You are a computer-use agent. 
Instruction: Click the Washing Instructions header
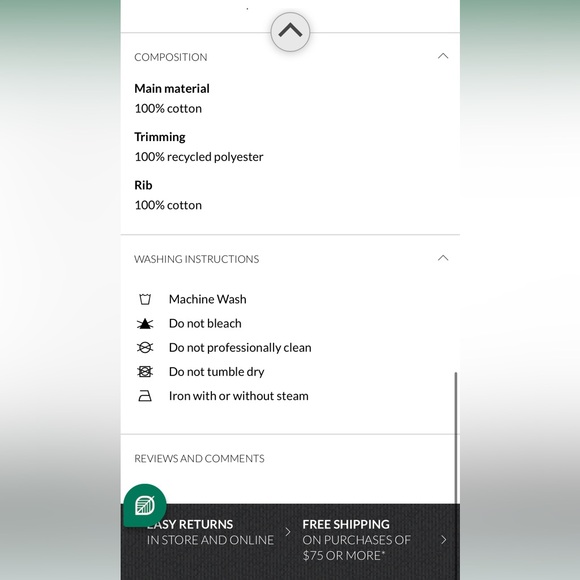pyautogui.click(x=290, y=259)
